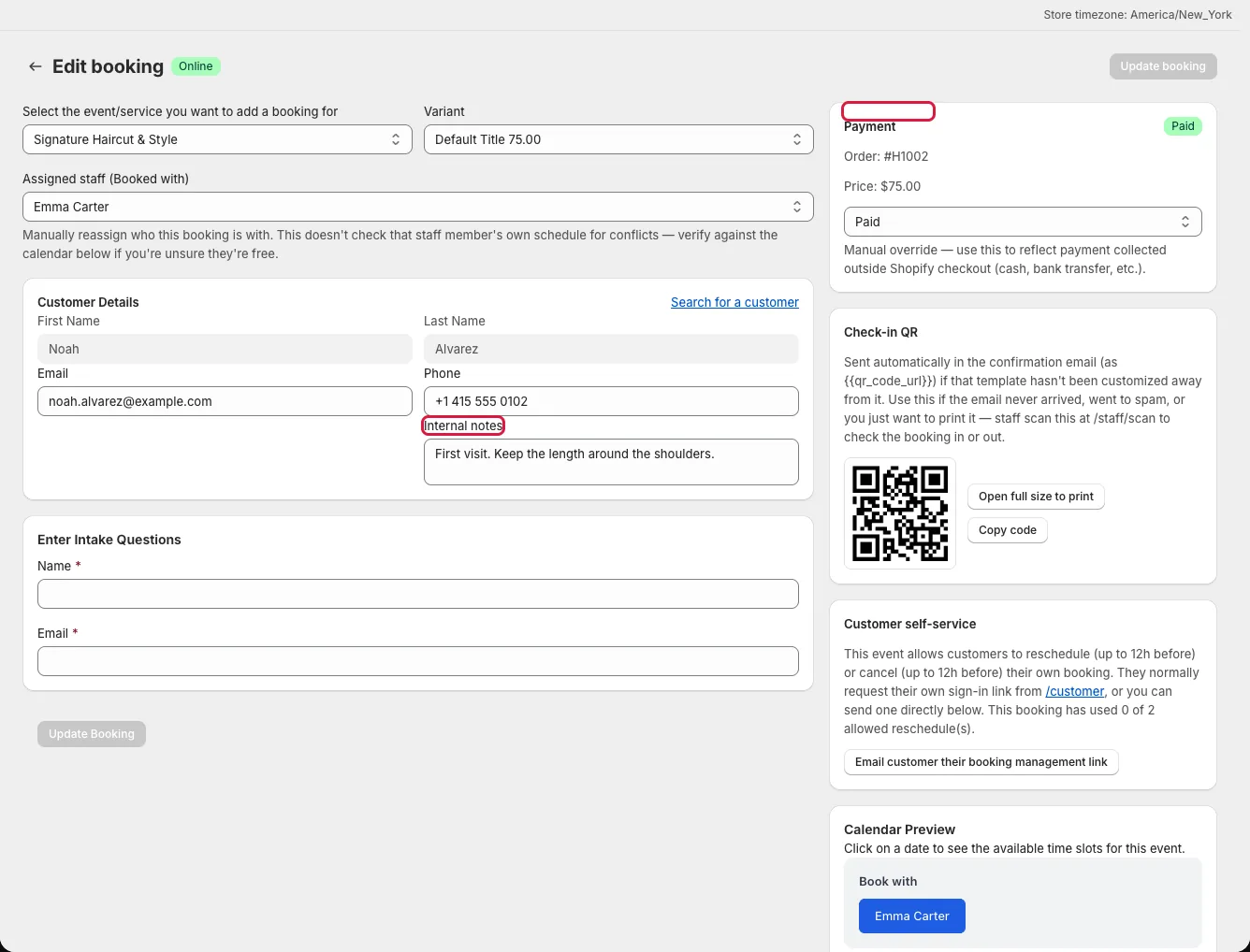Click Email customer their booking management link
Screen dimensions: 1250x952
coord(981,762)
